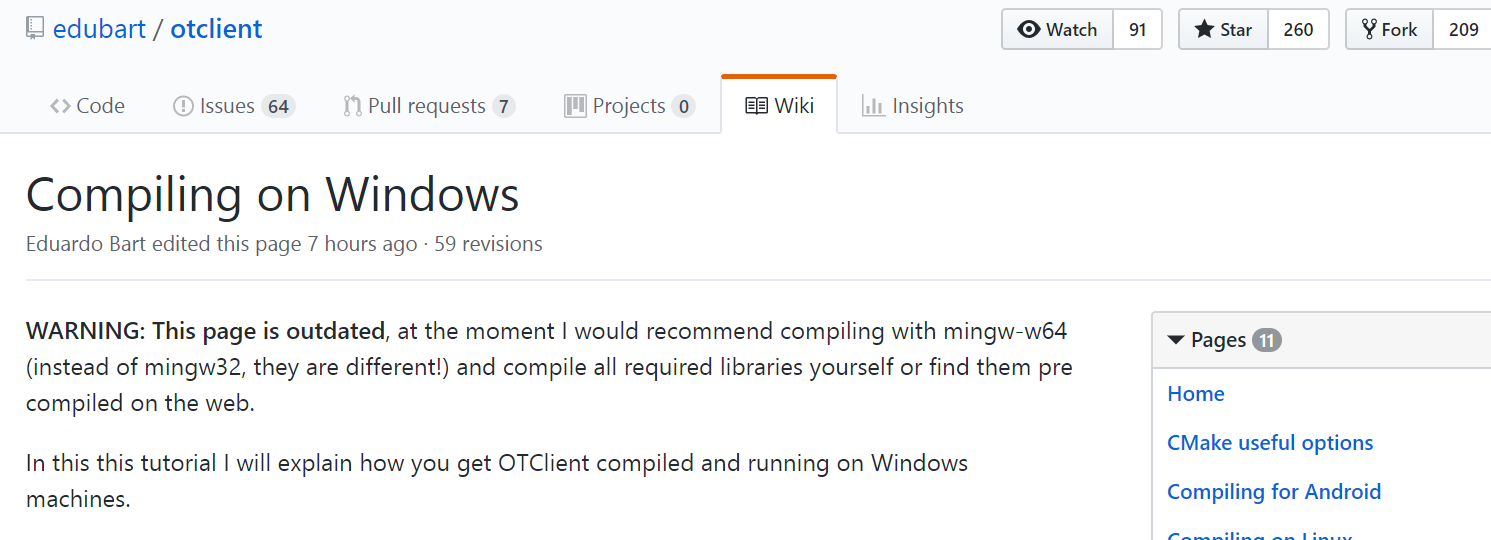1491x540 pixels.
Task: Click the Insights bar-graph icon
Action: point(873,106)
